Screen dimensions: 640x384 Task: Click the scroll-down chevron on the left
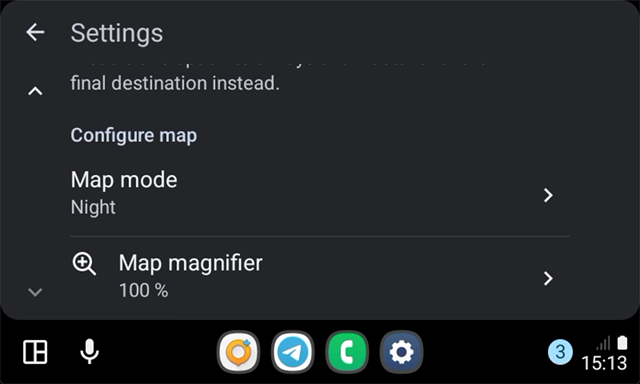coord(35,292)
